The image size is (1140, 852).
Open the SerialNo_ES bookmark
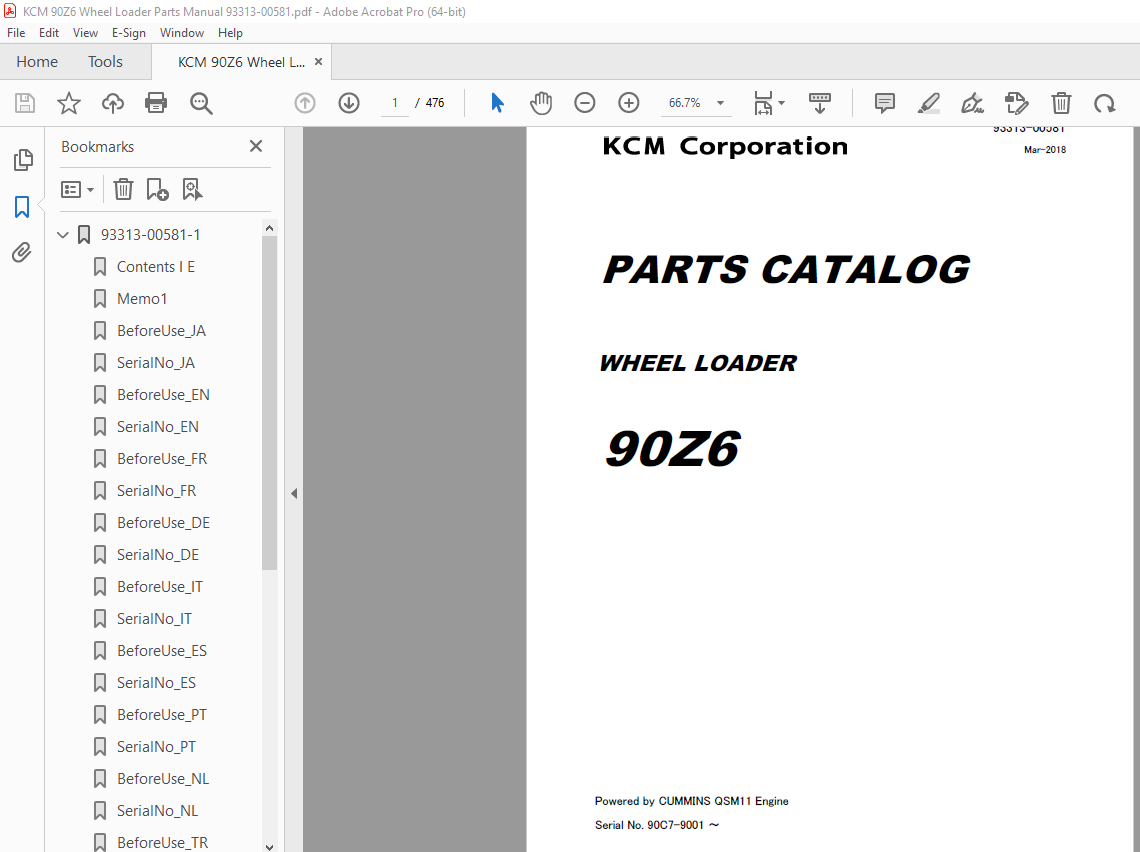click(x=156, y=683)
